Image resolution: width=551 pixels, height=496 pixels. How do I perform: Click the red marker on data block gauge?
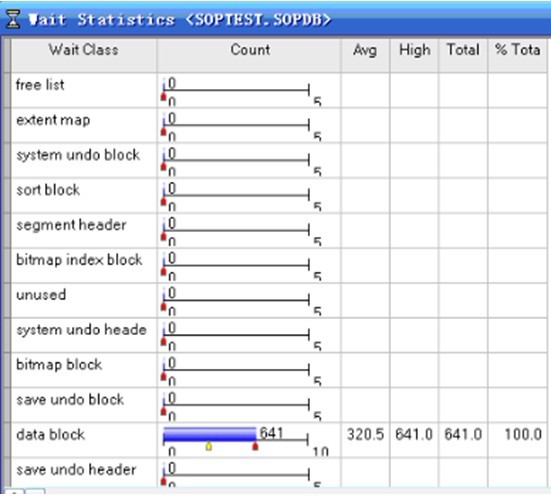point(255,446)
